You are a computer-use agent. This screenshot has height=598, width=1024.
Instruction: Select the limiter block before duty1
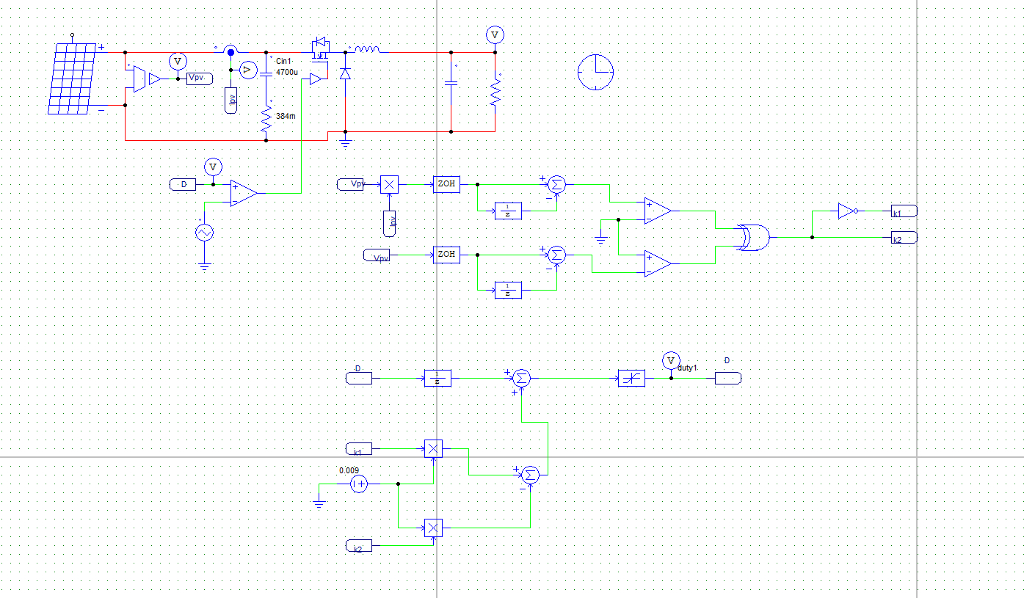click(632, 378)
